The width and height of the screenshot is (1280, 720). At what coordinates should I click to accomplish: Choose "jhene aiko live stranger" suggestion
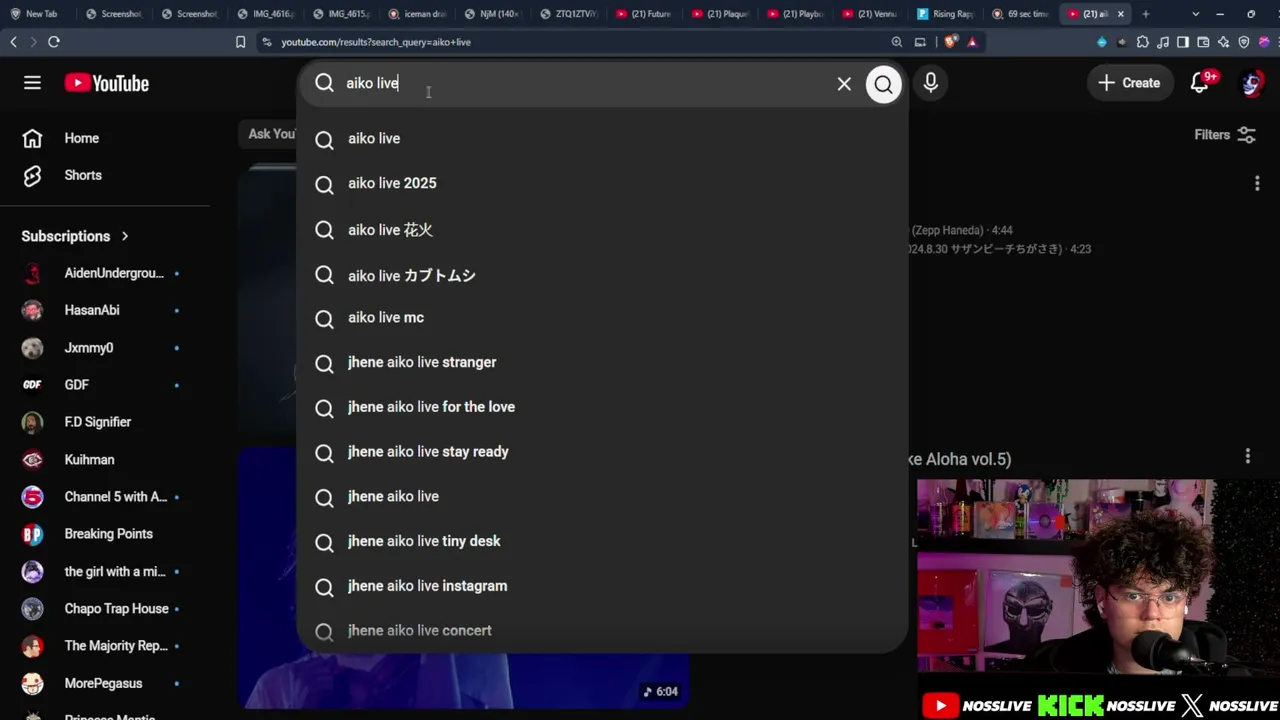pyautogui.click(x=602, y=363)
